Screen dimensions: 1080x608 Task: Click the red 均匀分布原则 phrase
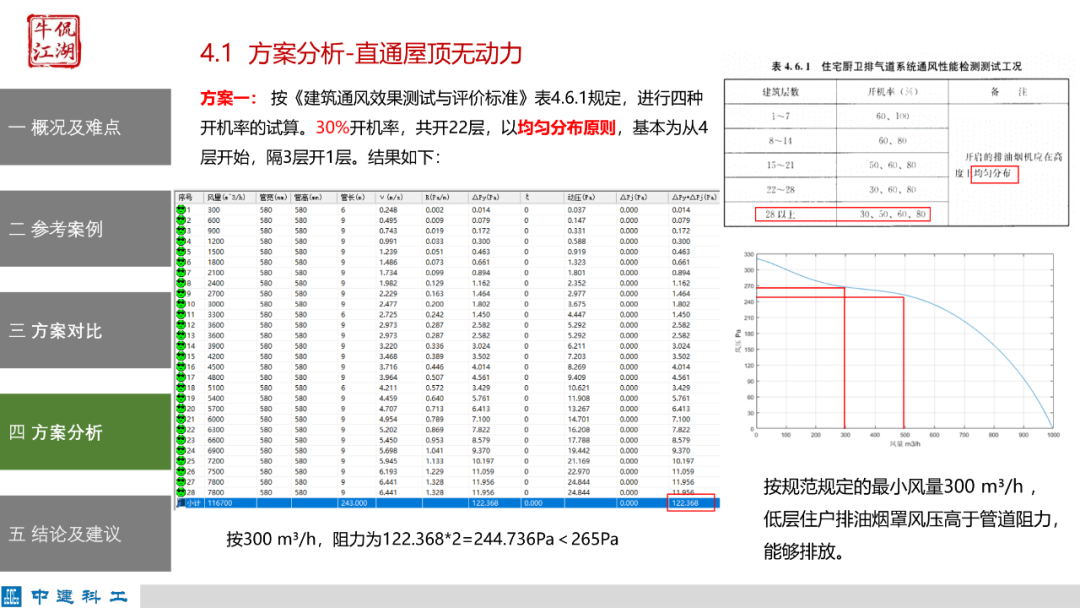point(566,128)
